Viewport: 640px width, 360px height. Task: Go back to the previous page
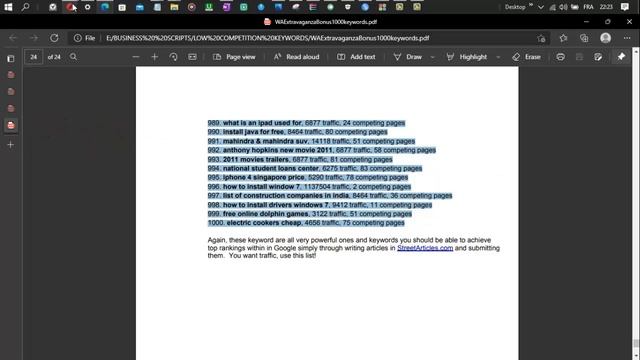coord(13,38)
